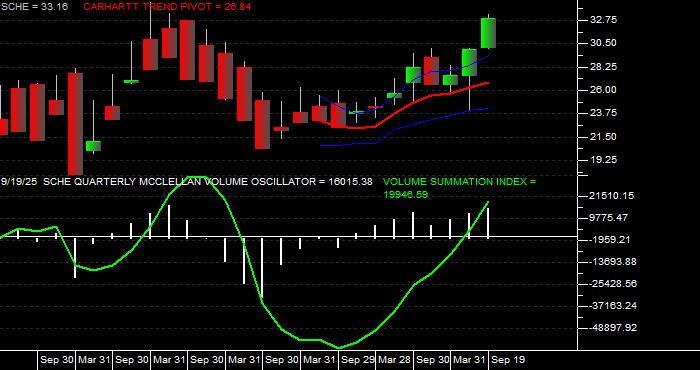Click the Sep 19 date label
Viewport: 700px width, 370px height.
[x=508, y=360]
